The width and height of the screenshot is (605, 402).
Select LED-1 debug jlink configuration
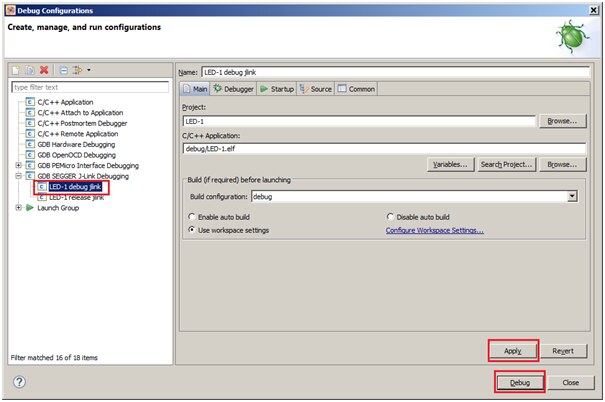click(x=75, y=187)
